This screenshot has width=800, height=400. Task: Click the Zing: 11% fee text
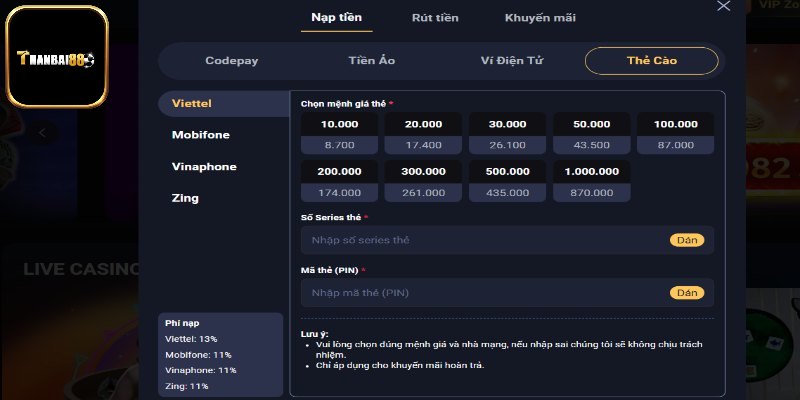point(187,387)
